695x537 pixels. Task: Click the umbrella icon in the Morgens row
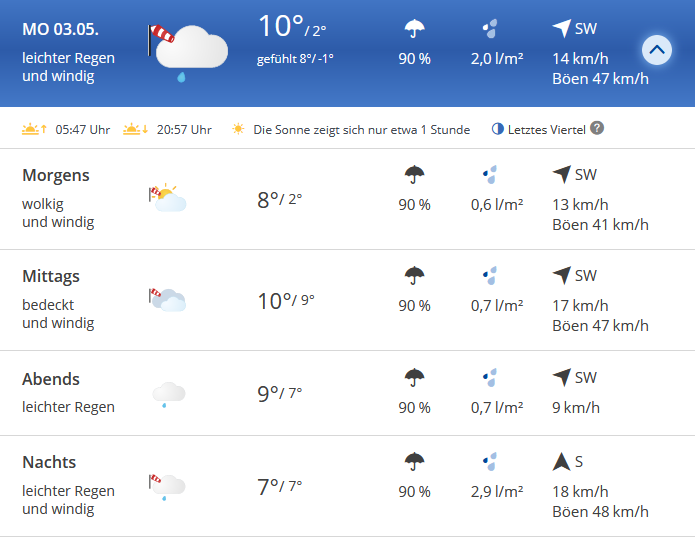point(414,175)
